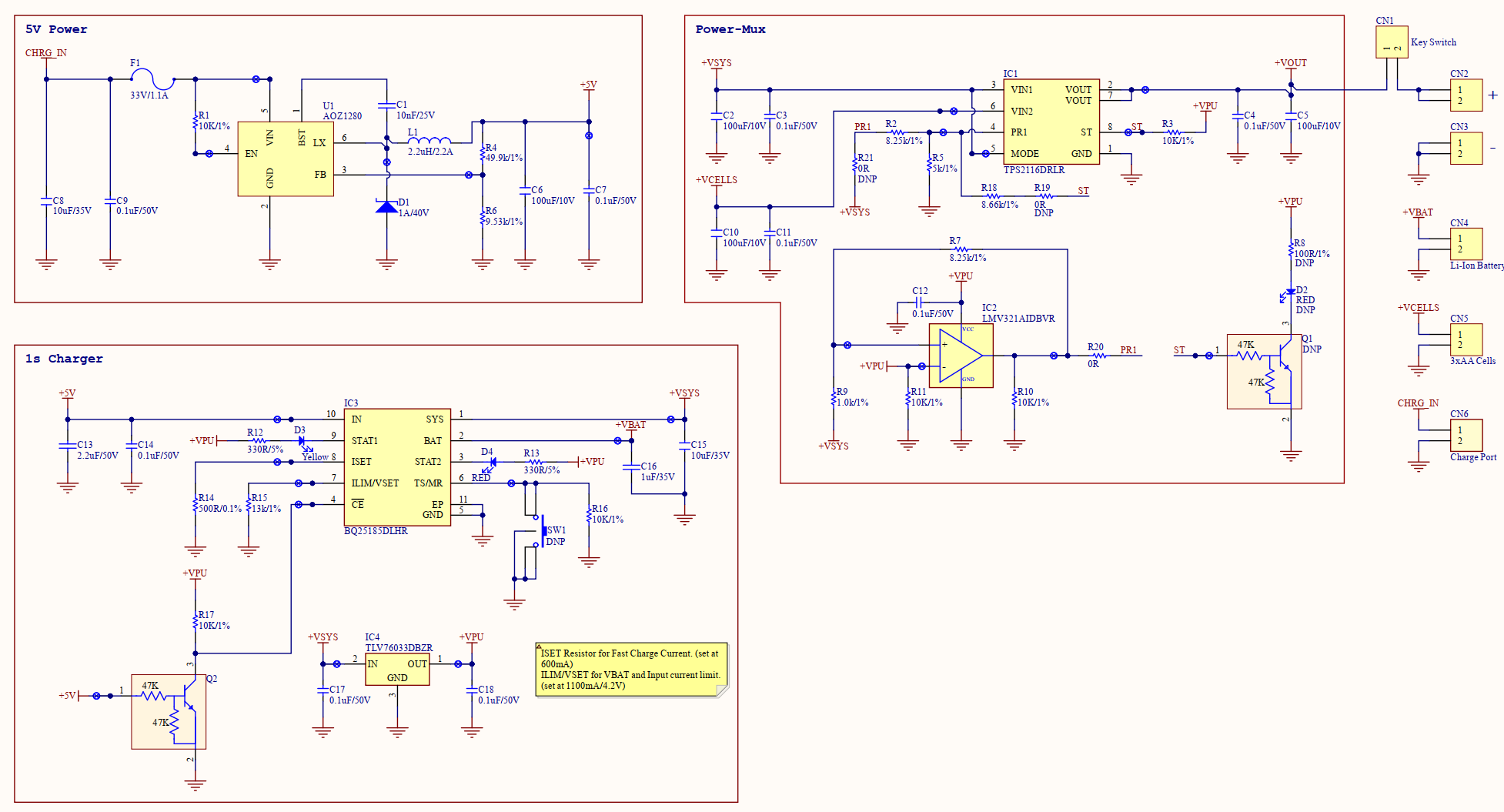Select the IC4 TLV76033DBZR regulator block
The height and width of the screenshot is (812, 1504).
397,670
